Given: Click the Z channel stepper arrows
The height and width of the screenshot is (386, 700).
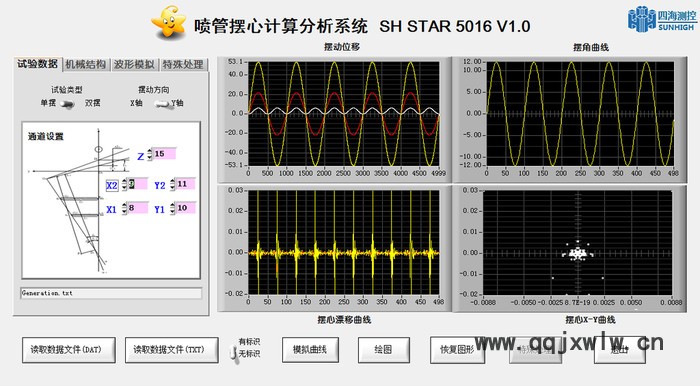Looking at the screenshot, I should click(150, 154).
